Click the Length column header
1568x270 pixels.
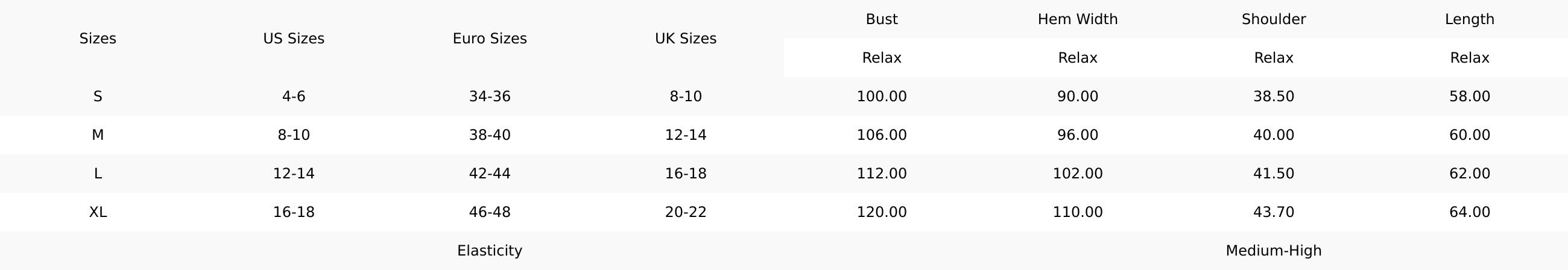tap(1469, 19)
